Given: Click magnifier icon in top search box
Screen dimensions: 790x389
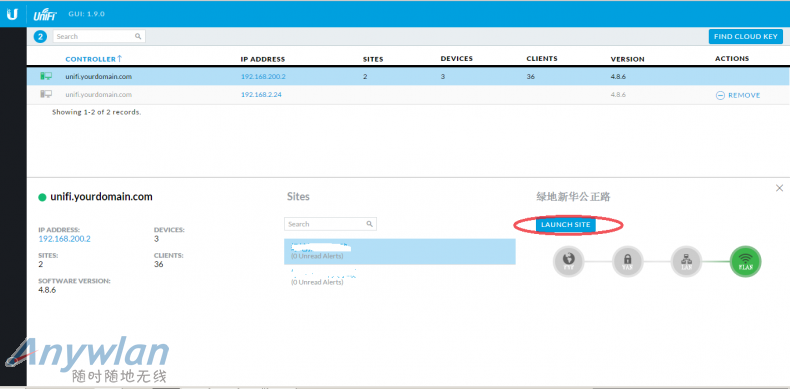Looking at the screenshot, I should (x=138, y=36).
